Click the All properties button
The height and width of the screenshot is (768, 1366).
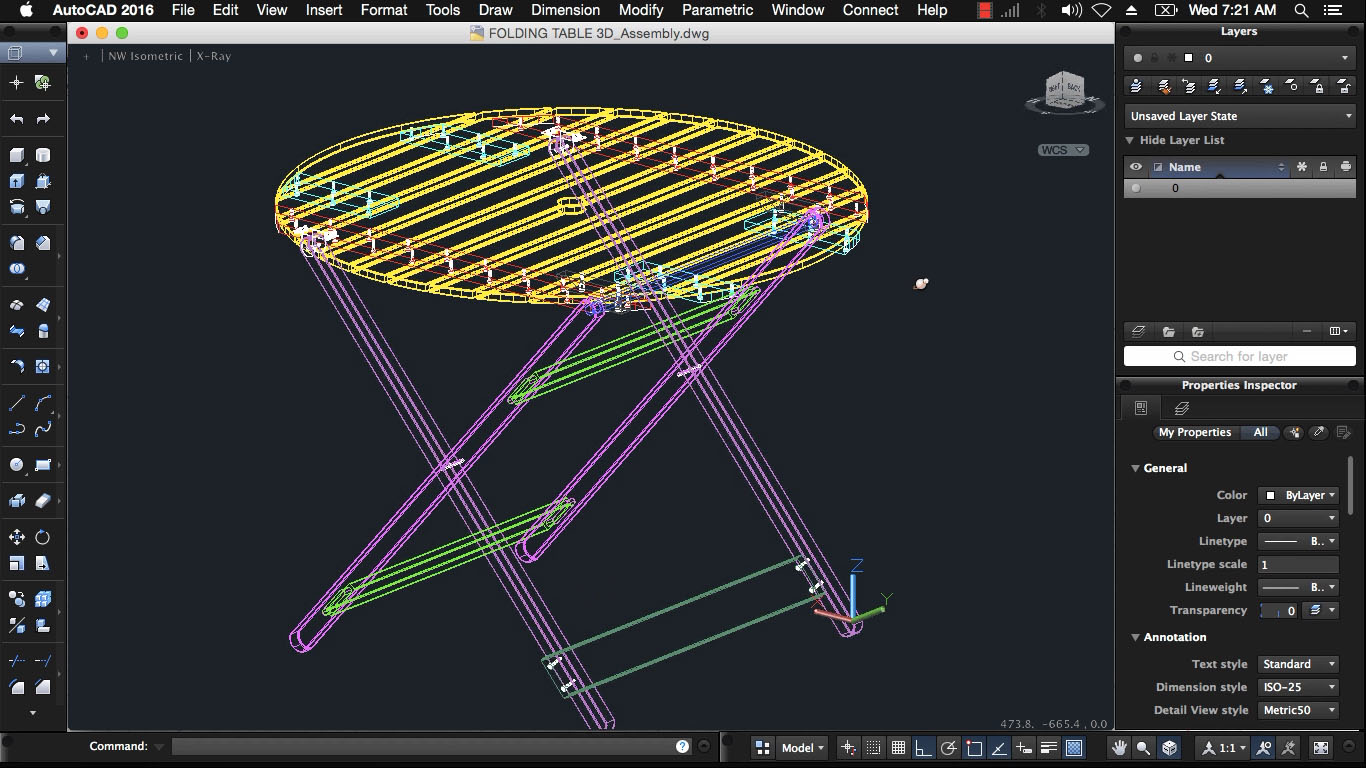pyautogui.click(x=1260, y=433)
